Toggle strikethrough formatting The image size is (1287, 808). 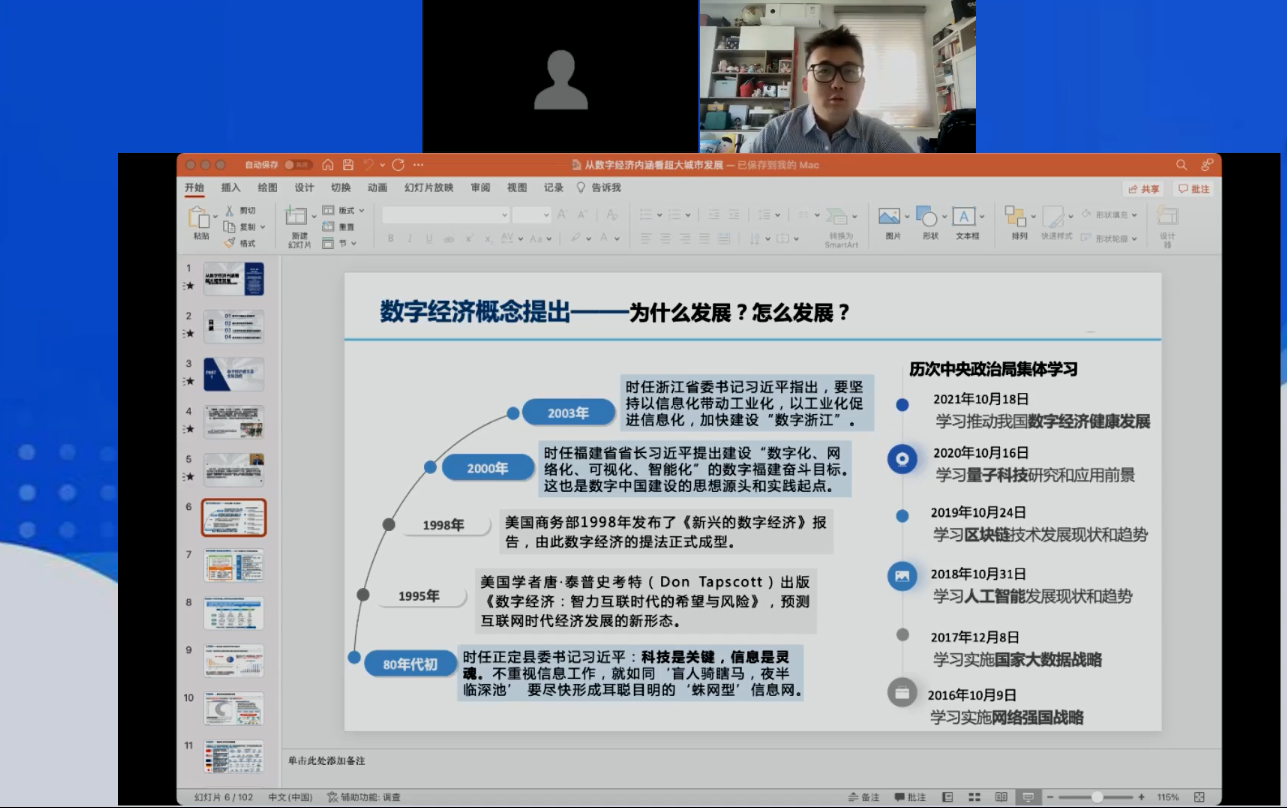click(449, 239)
